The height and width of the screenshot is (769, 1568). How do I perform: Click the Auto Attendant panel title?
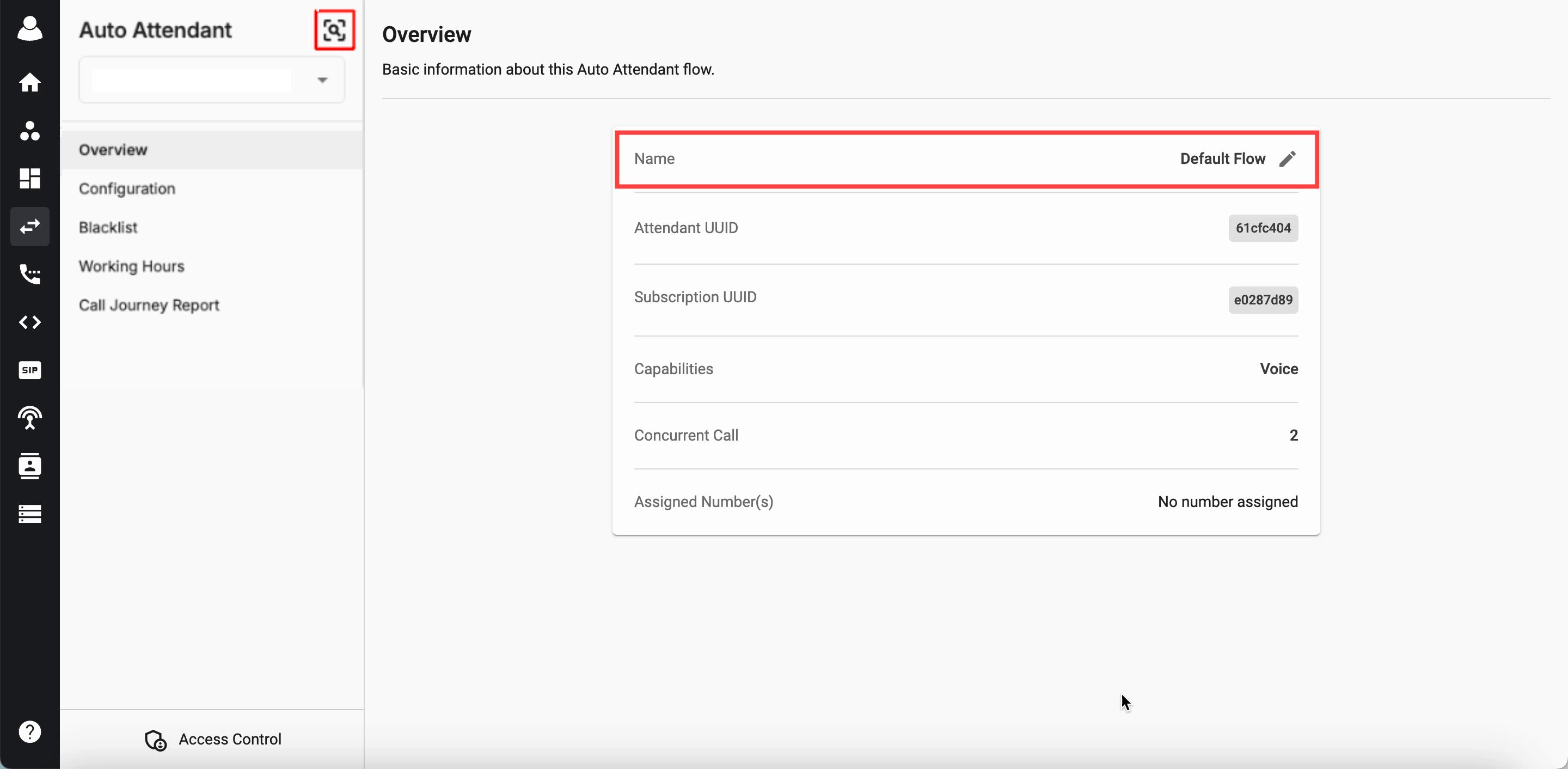[x=155, y=30]
